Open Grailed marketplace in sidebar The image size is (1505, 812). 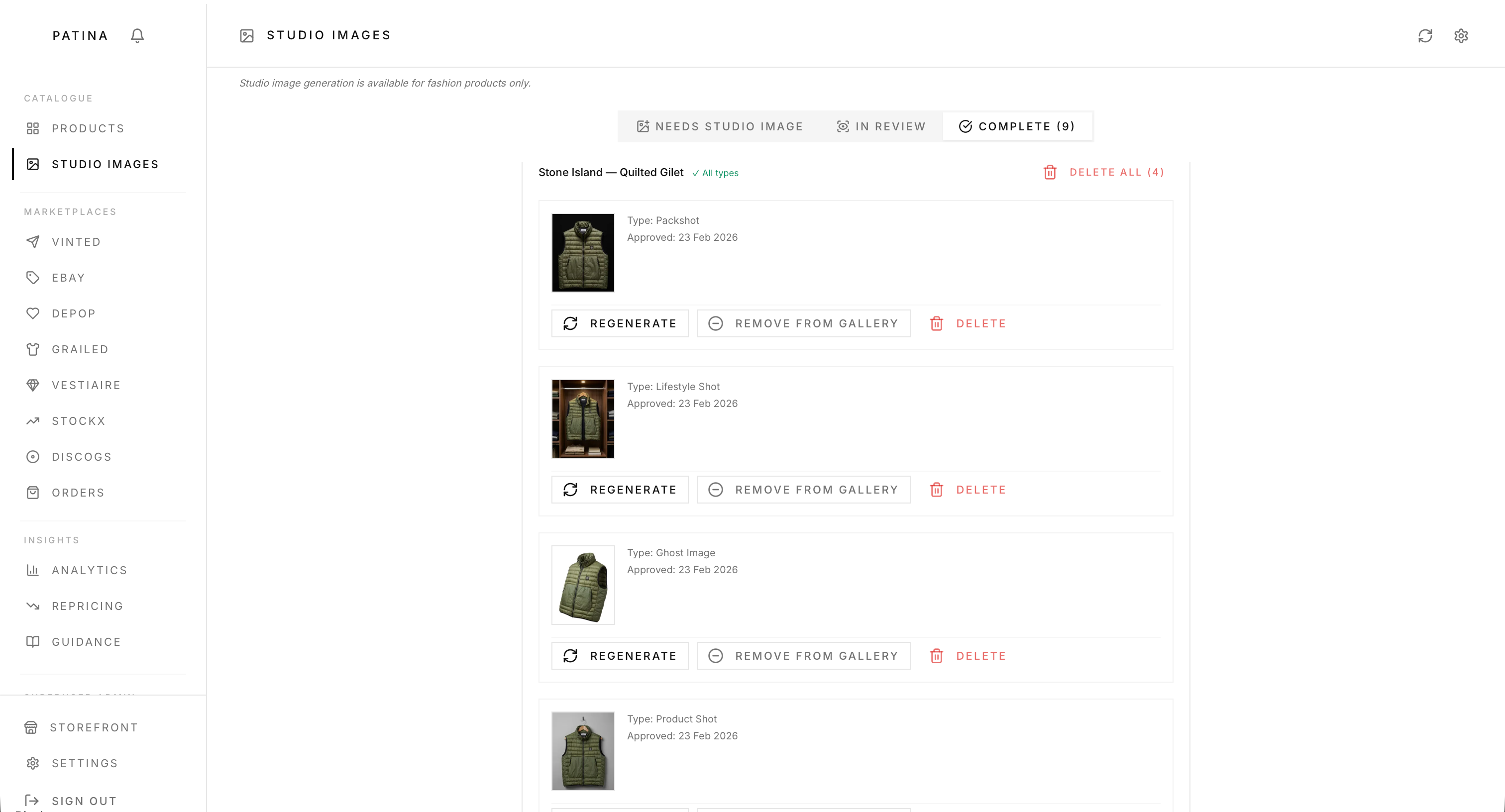coord(80,349)
